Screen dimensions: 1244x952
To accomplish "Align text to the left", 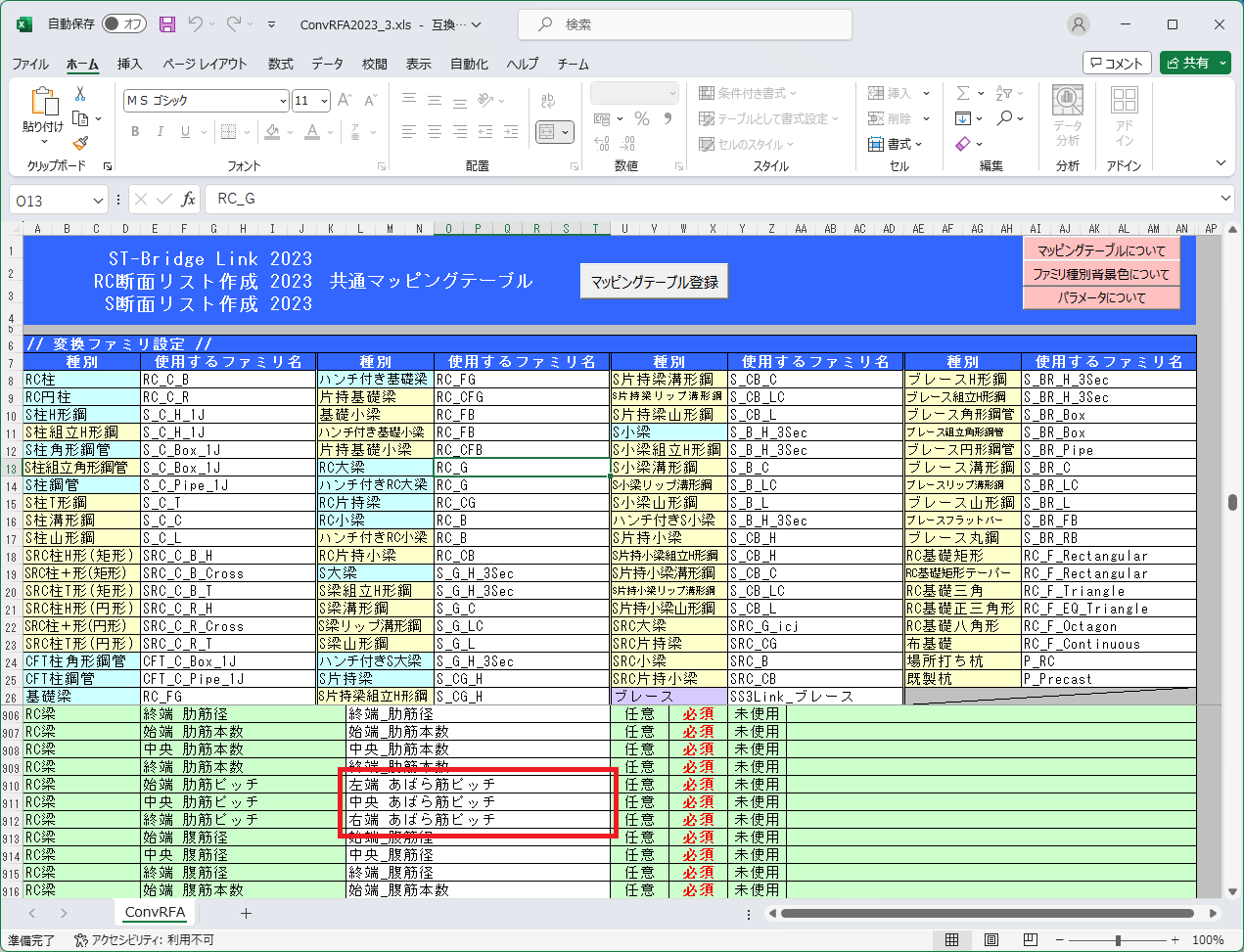I will point(409,131).
